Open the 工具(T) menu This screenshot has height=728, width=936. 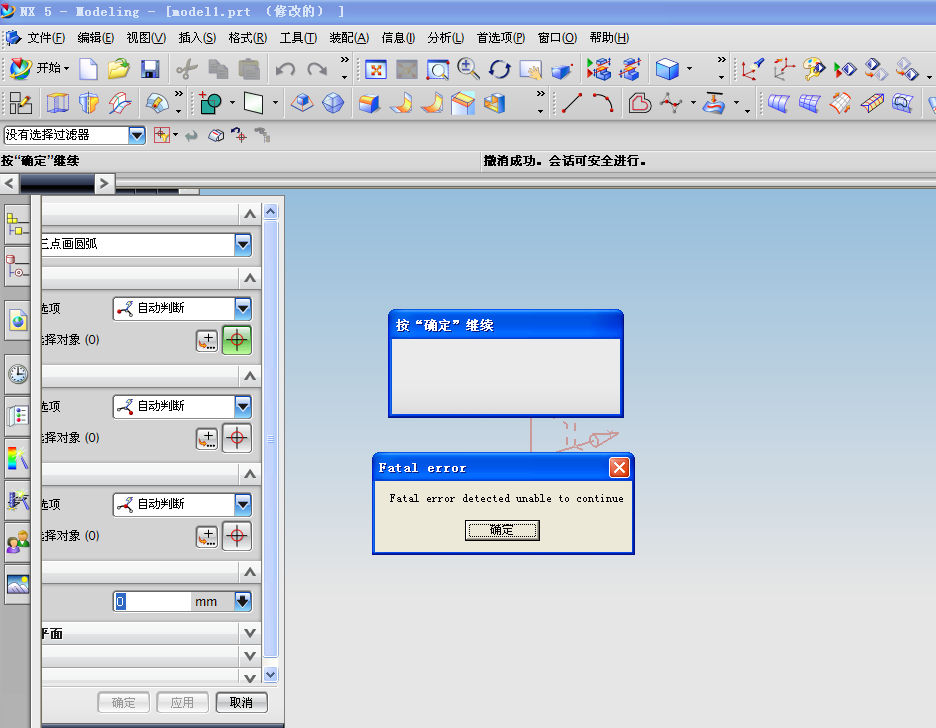(298, 38)
